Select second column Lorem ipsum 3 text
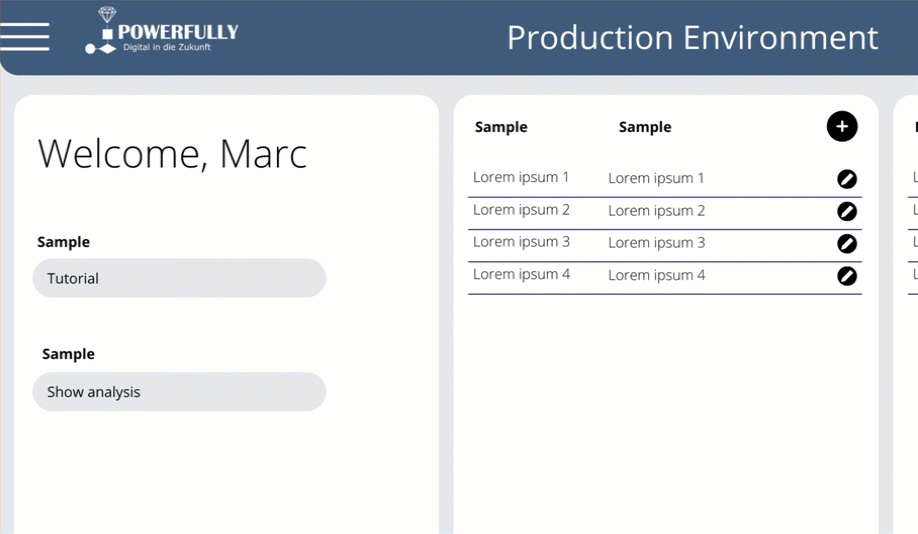The height and width of the screenshot is (534, 918). pyautogui.click(x=656, y=243)
